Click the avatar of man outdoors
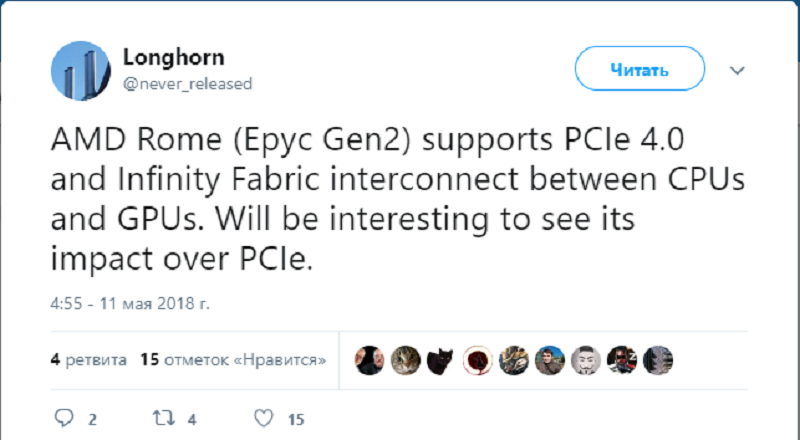800x440 pixels. pyautogui.click(x=549, y=359)
